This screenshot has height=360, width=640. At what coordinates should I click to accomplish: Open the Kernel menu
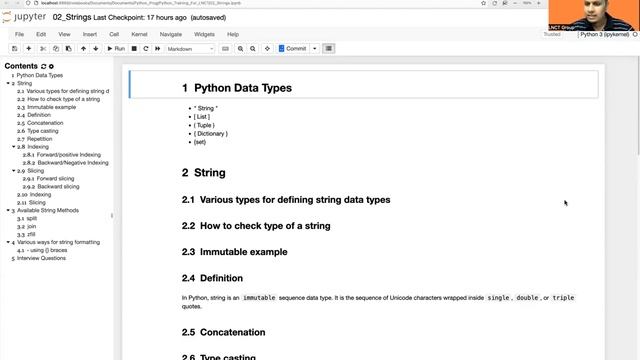139,34
